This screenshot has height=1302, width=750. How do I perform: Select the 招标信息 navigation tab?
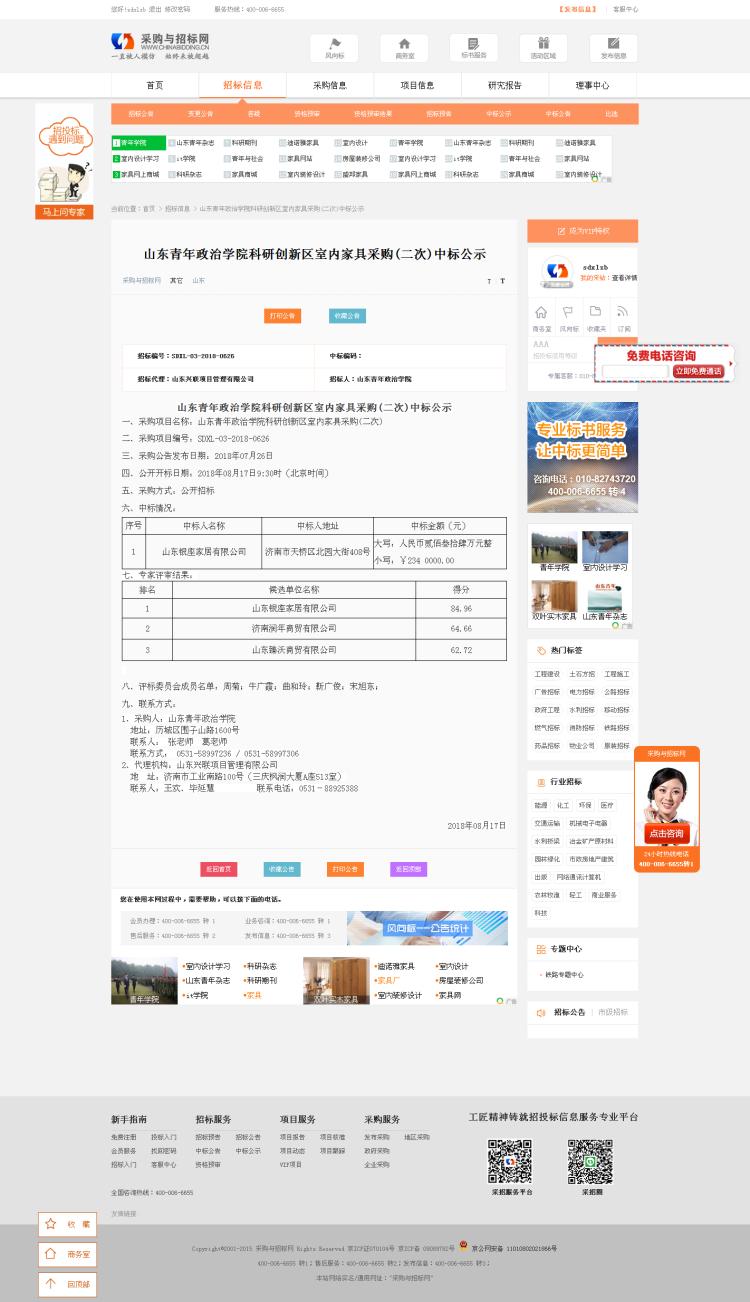[x=243, y=86]
